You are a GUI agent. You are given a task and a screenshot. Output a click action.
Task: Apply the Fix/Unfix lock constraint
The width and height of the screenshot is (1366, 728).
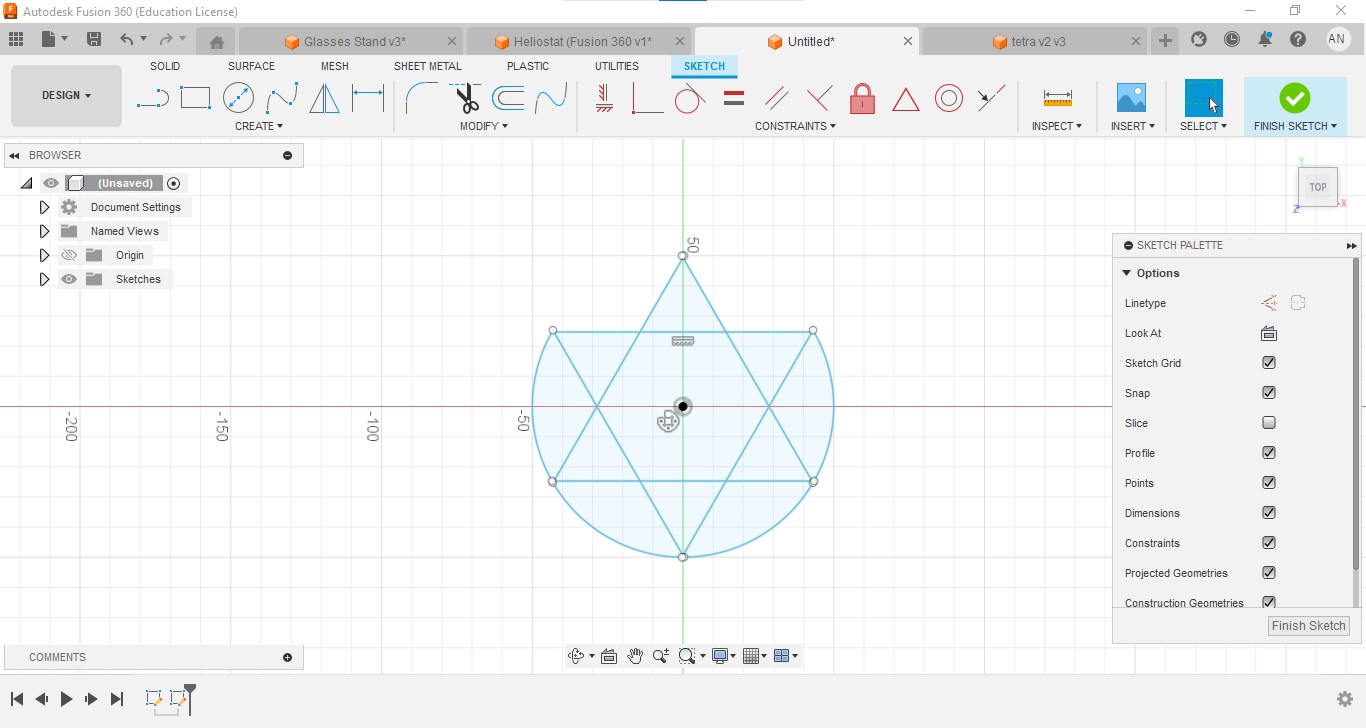[862, 98]
